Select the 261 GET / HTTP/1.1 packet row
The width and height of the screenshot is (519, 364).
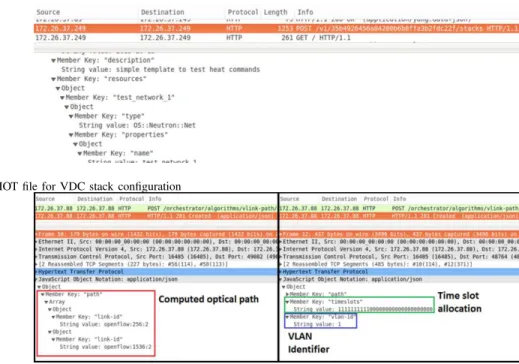point(276,38)
